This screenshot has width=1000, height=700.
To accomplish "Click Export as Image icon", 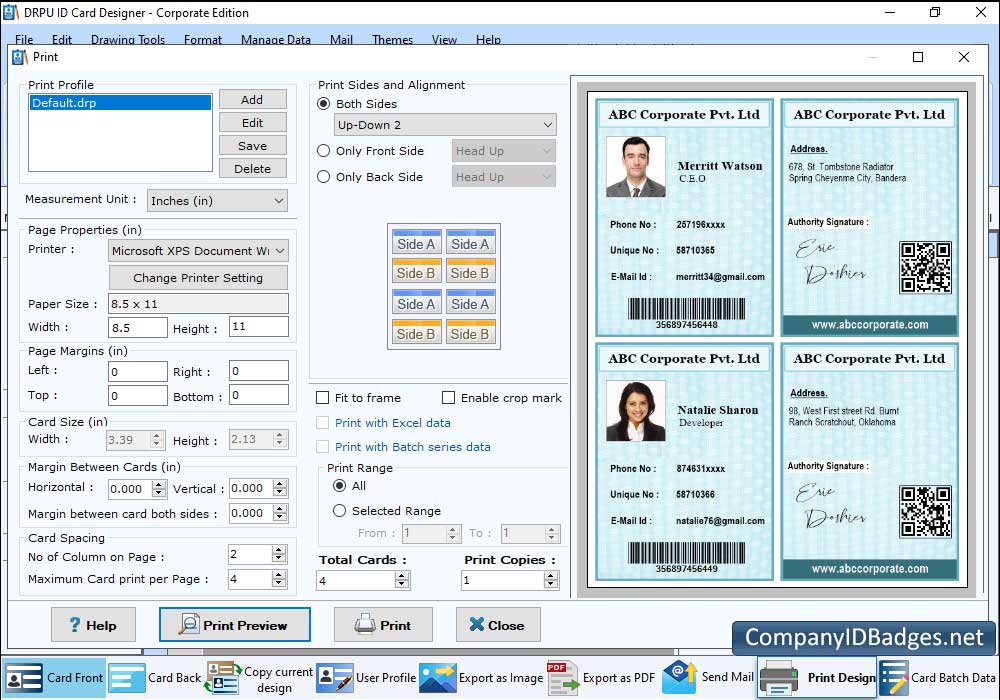I will coord(438,678).
